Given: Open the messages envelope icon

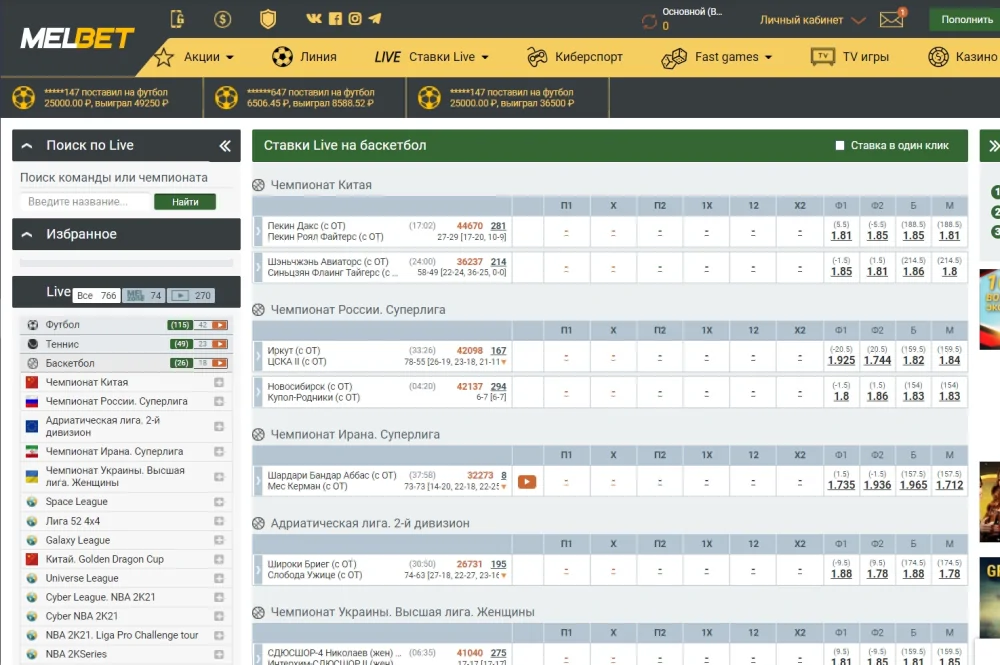Looking at the screenshot, I should (890, 20).
